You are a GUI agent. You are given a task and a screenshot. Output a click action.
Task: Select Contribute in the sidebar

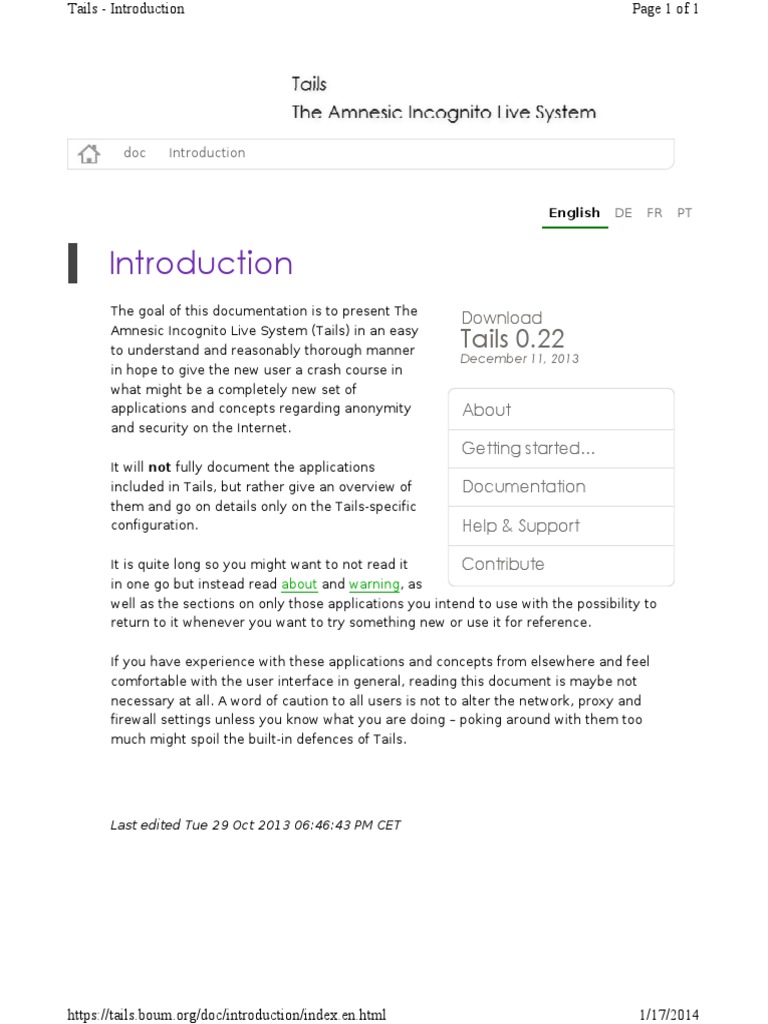point(503,564)
